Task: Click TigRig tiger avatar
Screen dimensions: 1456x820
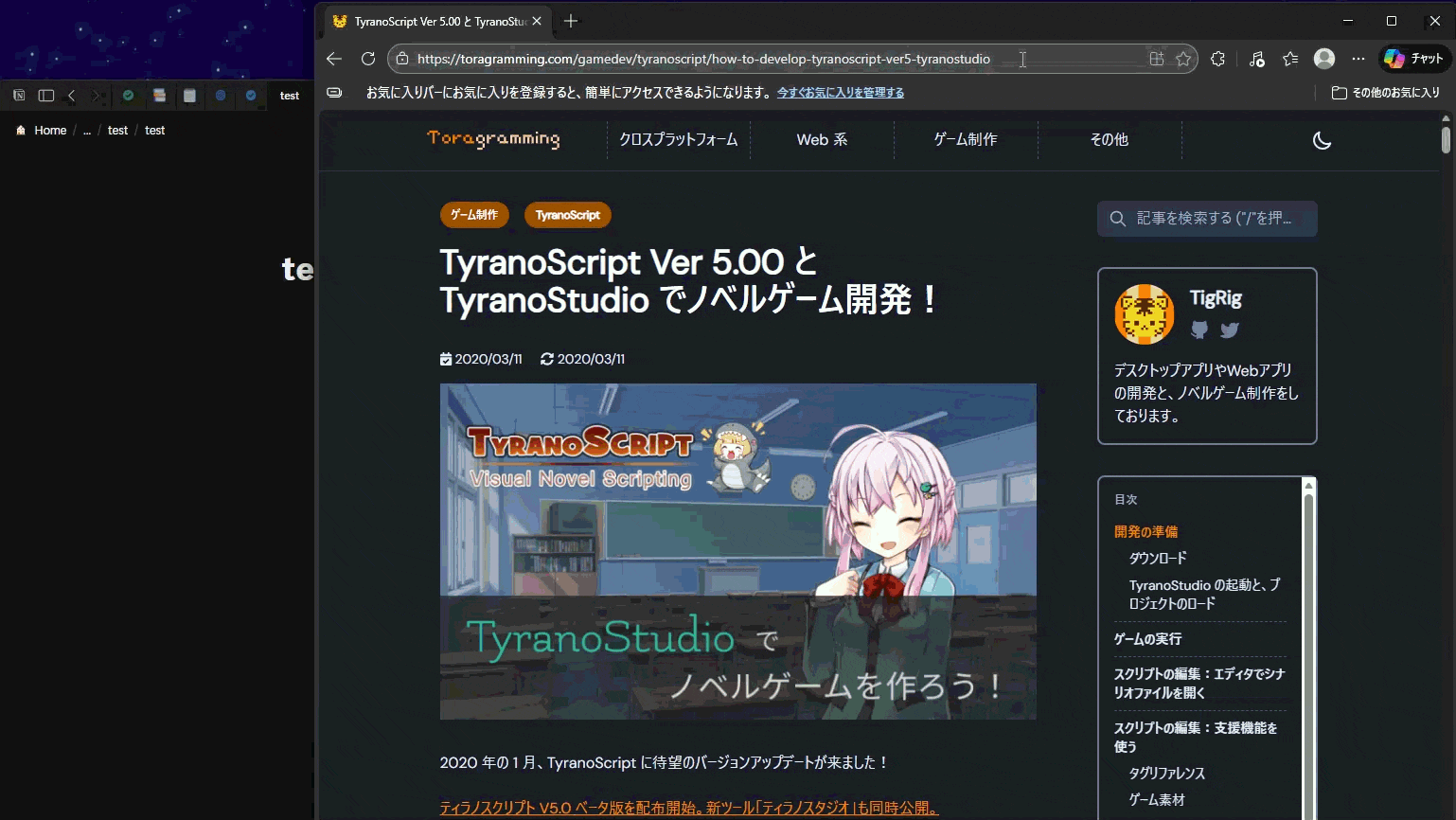Action: coord(1145,314)
